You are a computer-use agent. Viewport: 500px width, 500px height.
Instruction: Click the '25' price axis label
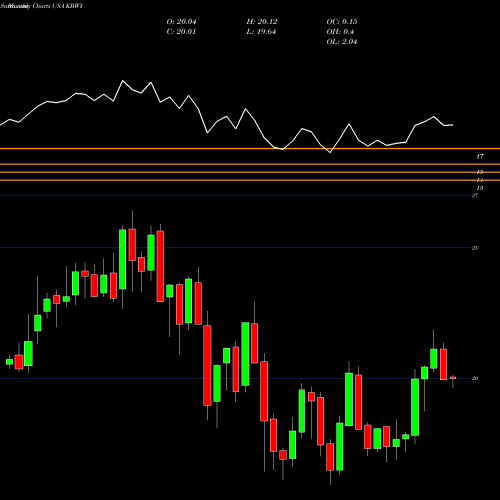point(475,248)
